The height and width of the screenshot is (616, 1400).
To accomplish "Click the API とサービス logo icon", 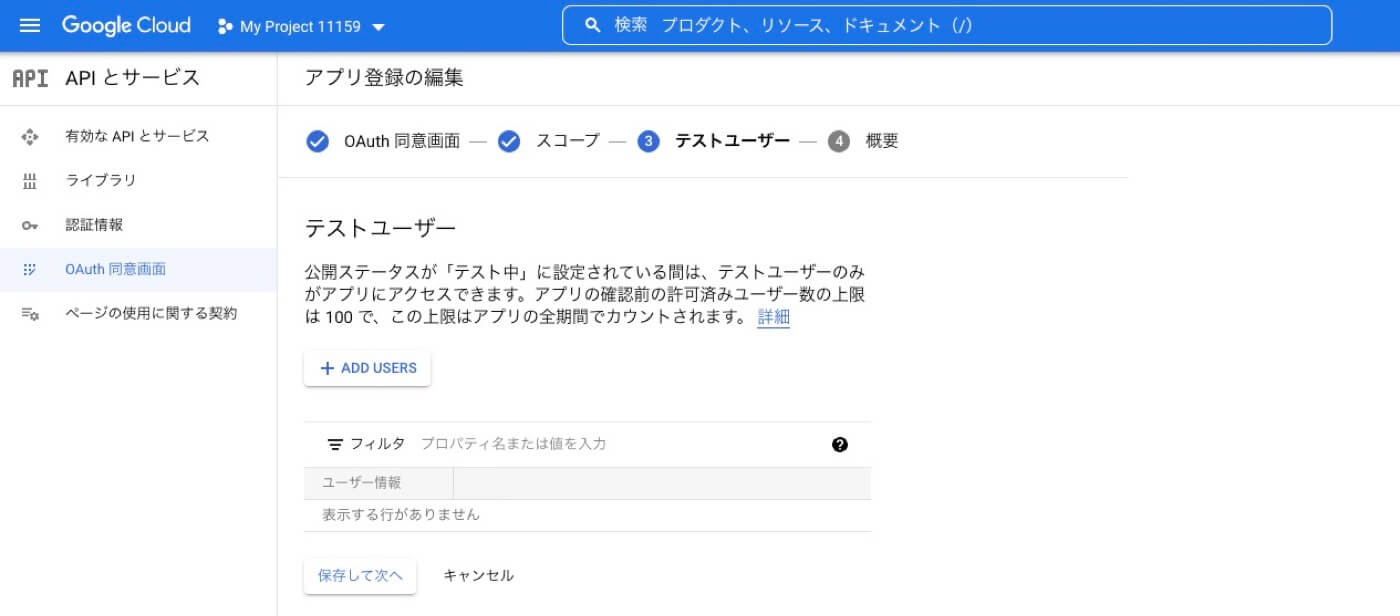I will [x=29, y=78].
